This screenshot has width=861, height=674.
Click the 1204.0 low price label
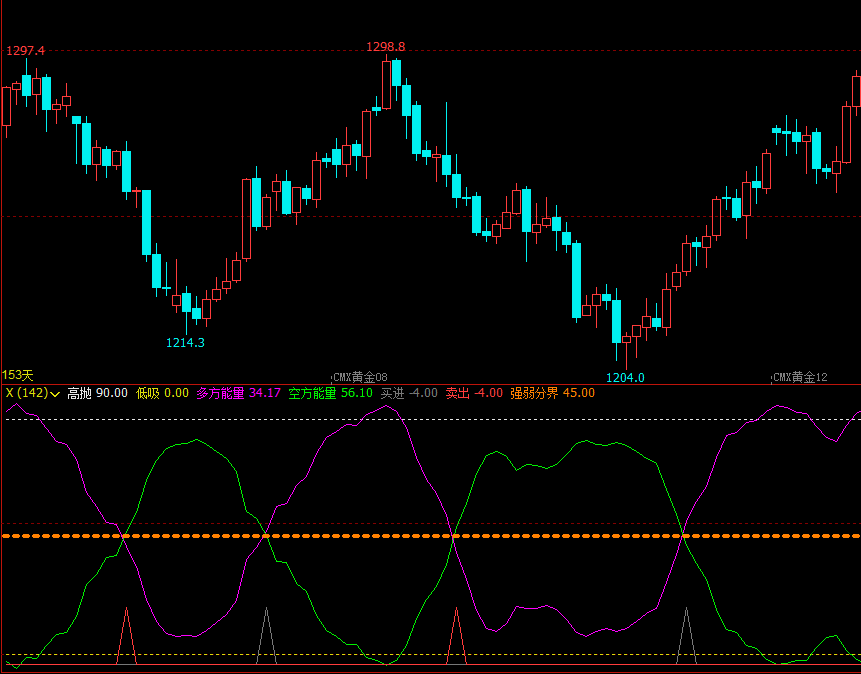[625, 377]
